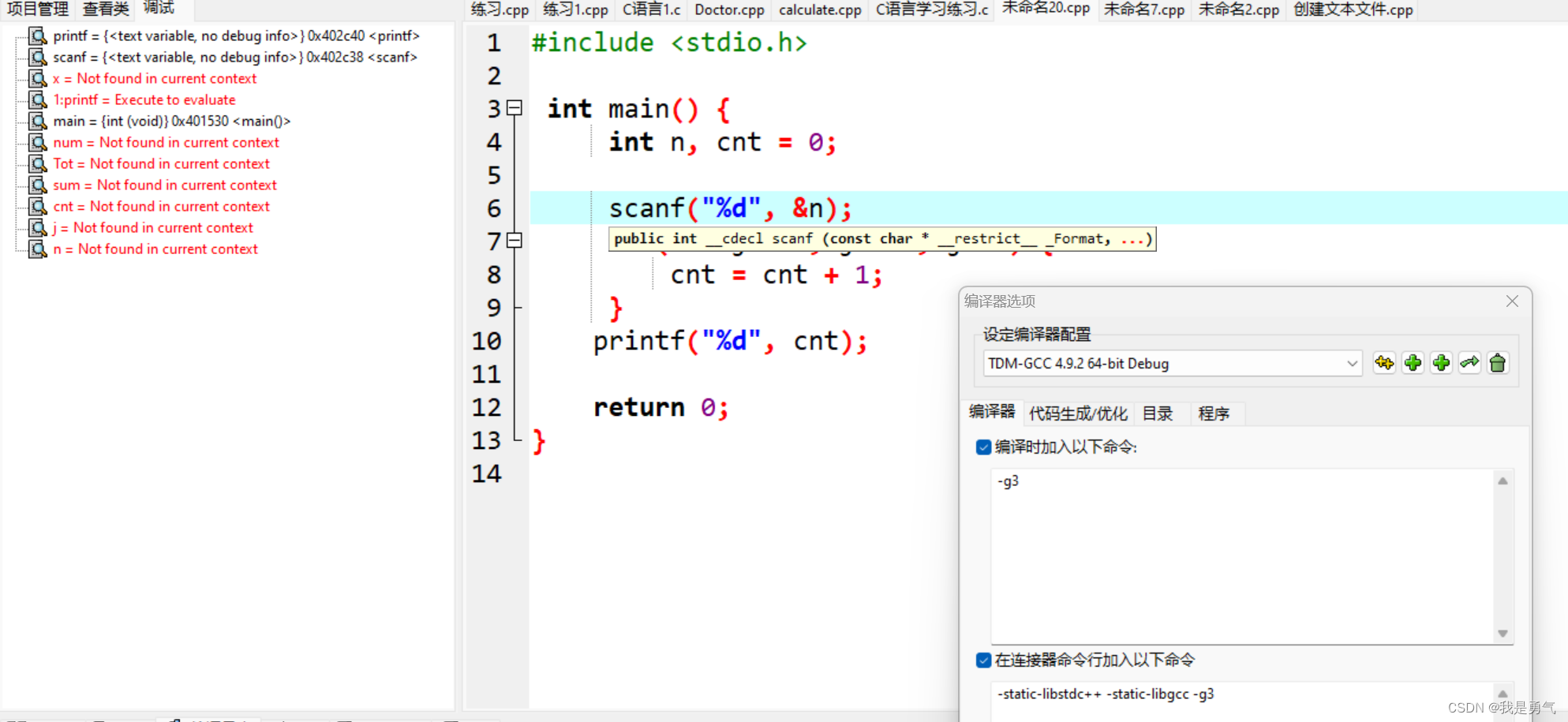The height and width of the screenshot is (722, 1568).
Task: Uncheck '编译时加入以下命令' checkbox
Action: point(983,447)
